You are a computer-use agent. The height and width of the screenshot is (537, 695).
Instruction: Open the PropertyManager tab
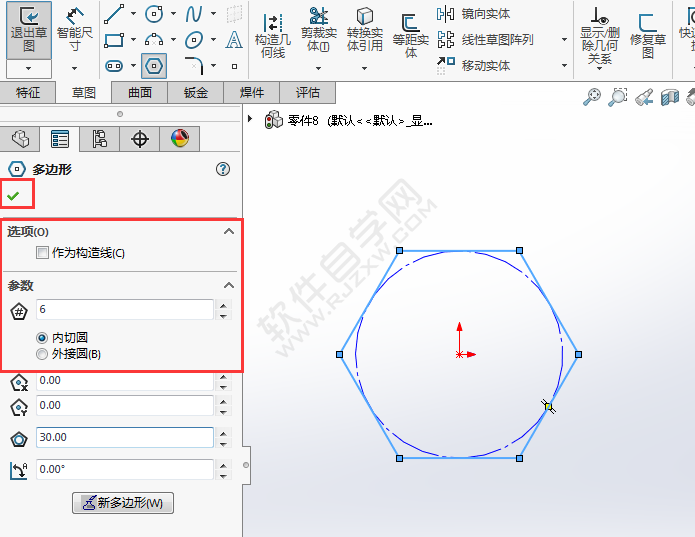point(60,139)
